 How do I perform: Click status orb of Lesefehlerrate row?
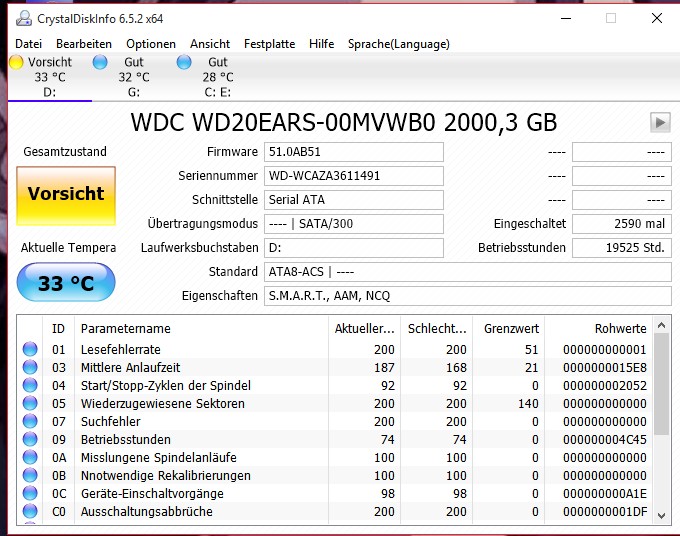[x=30, y=349]
